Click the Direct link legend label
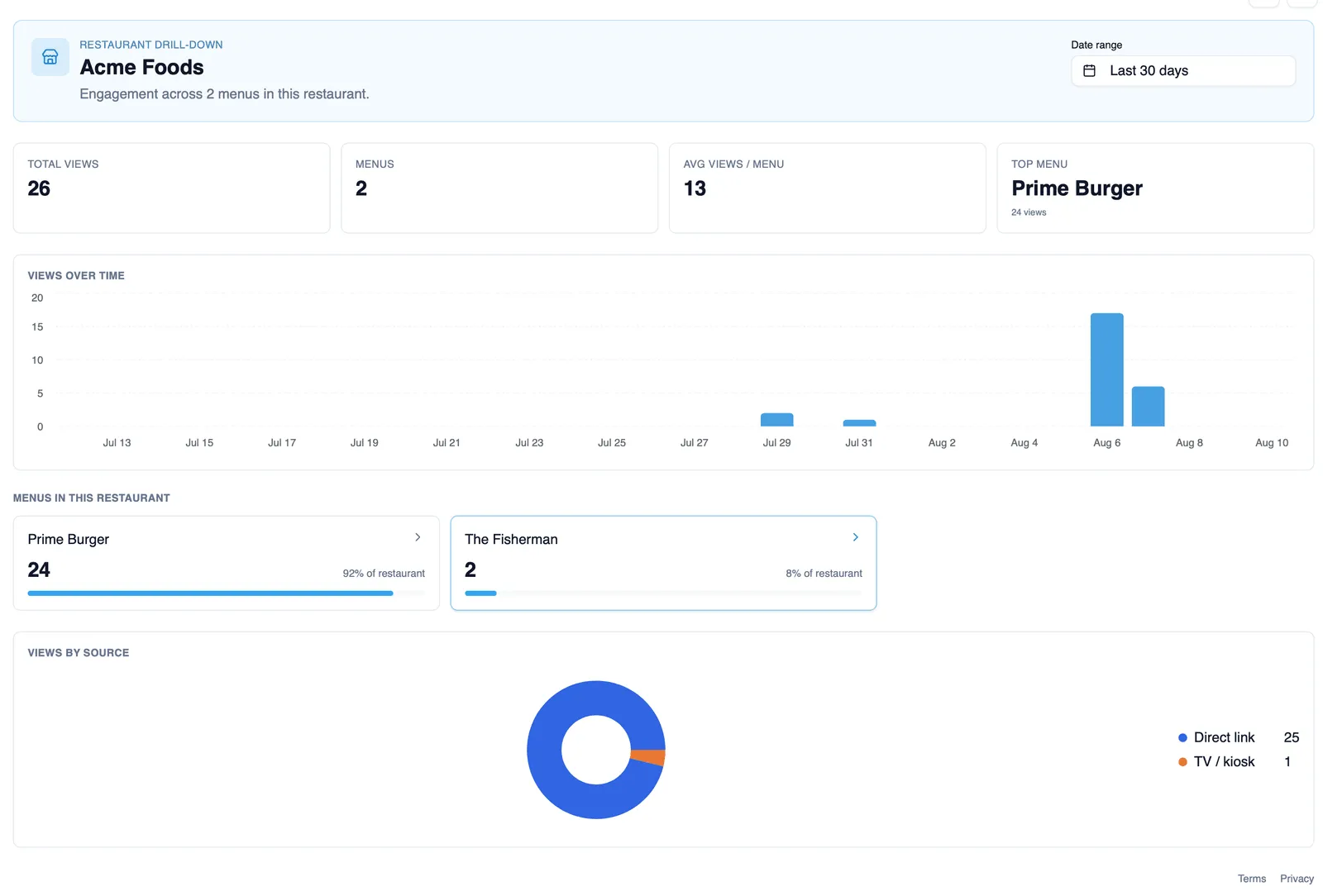 point(1224,737)
